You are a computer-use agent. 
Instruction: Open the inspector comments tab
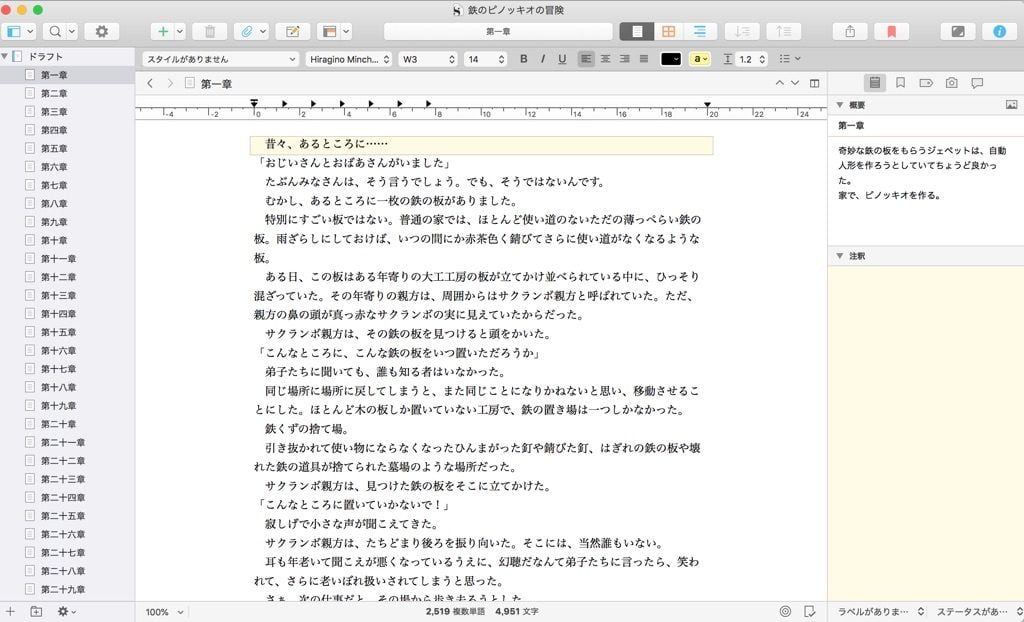click(977, 83)
